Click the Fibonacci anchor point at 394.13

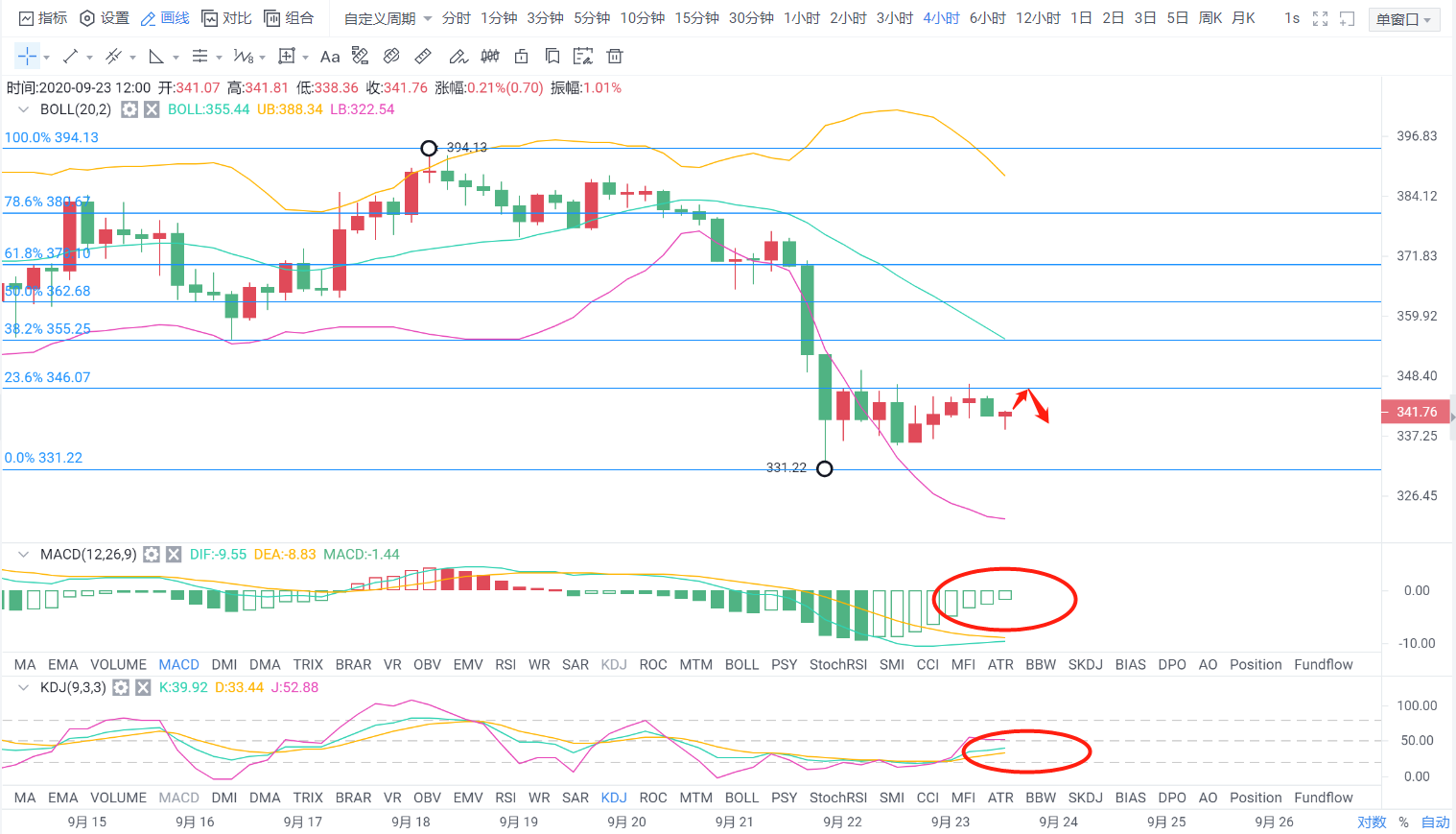click(x=429, y=148)
